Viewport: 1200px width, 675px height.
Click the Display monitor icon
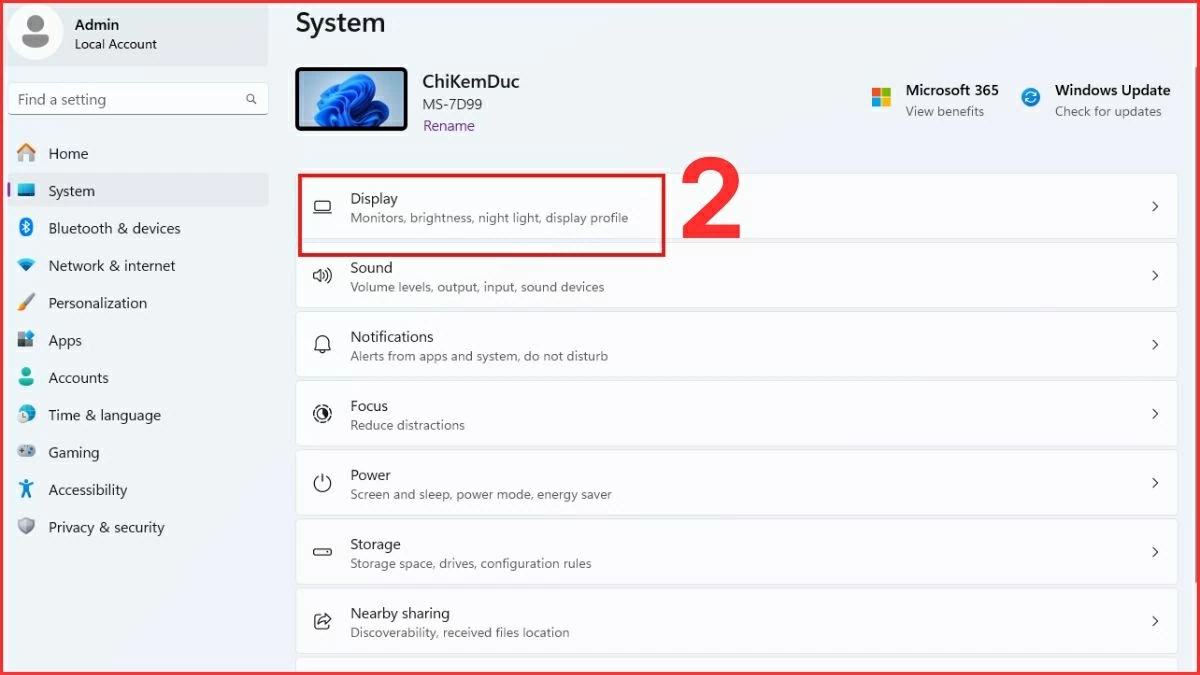(322, 207)
